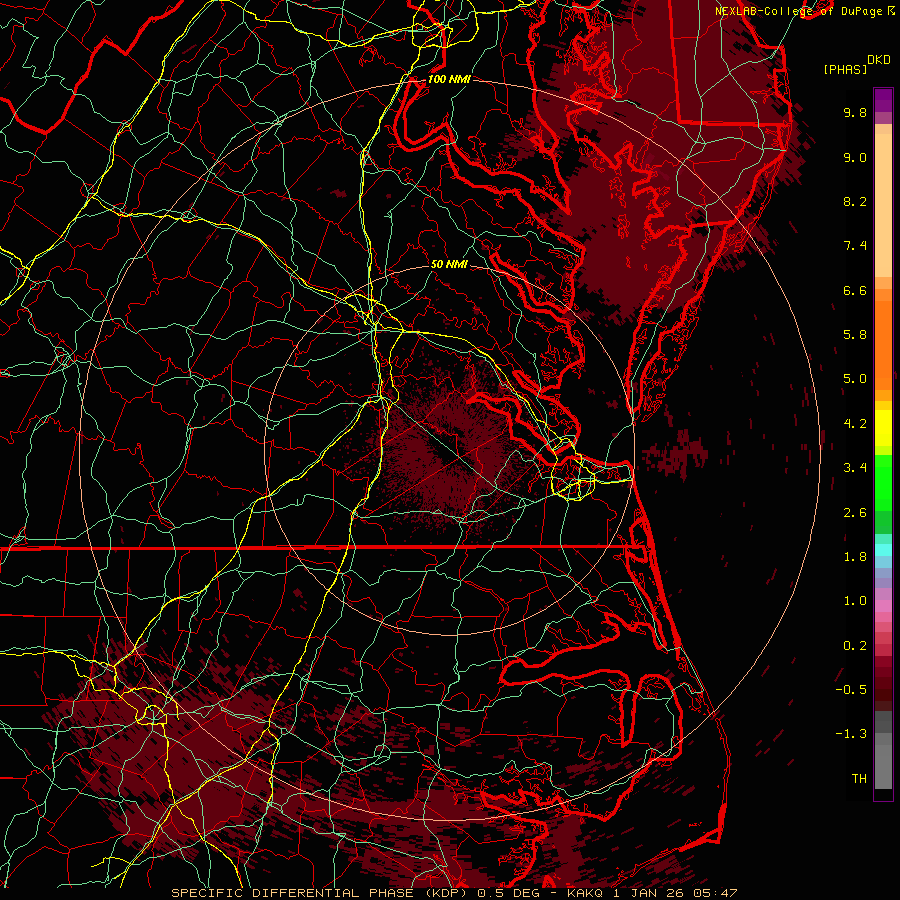Pick the bright green band of the color scale
Viewport: 900px width, 900px height.
tap(883, 483)
